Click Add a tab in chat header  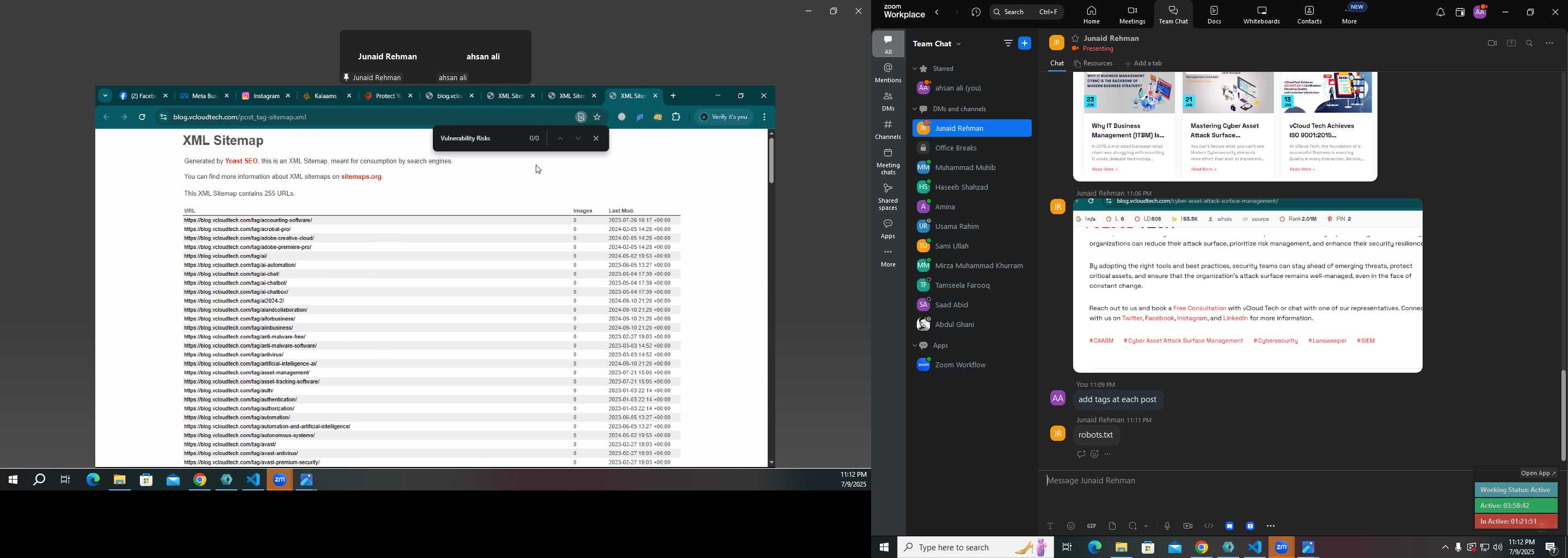coord(1144,64)
